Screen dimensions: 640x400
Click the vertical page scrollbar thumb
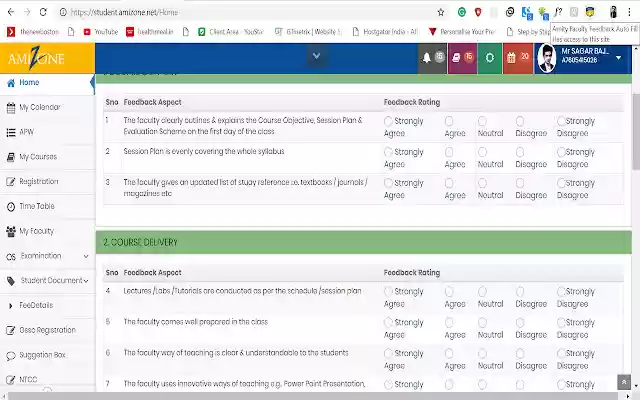636,131
